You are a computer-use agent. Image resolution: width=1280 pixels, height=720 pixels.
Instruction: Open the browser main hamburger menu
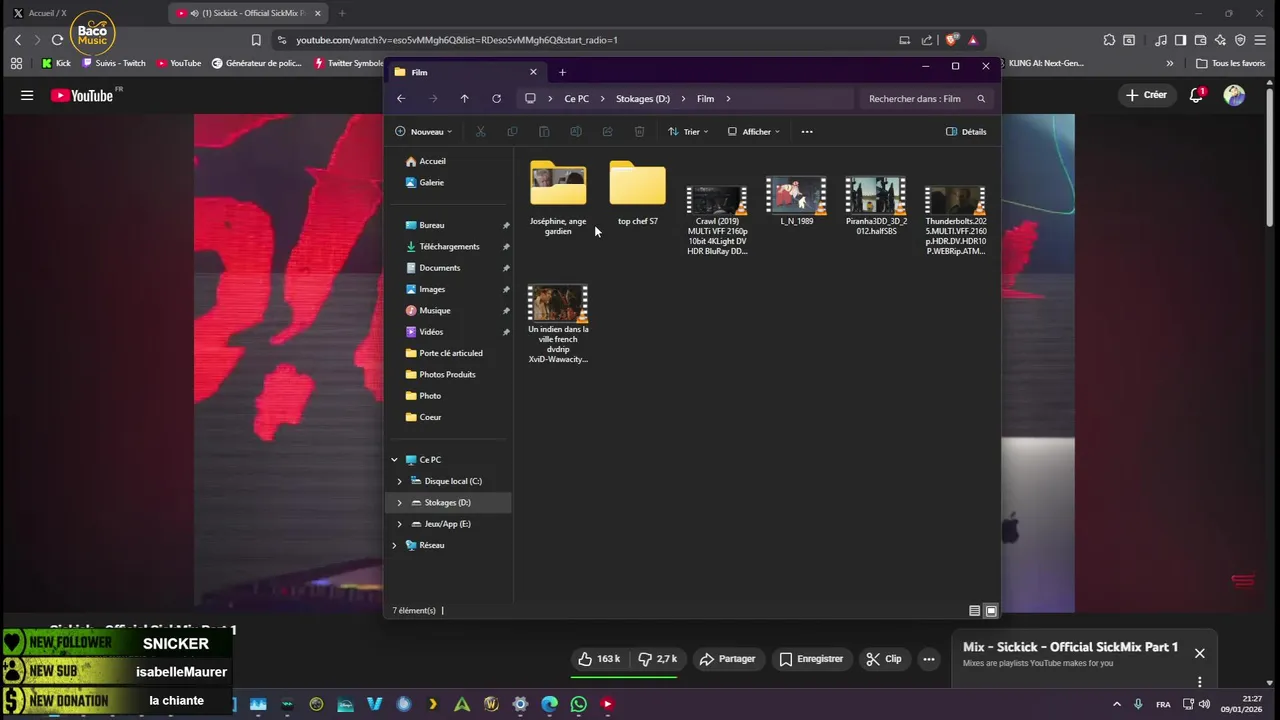tap(1259, 40)
